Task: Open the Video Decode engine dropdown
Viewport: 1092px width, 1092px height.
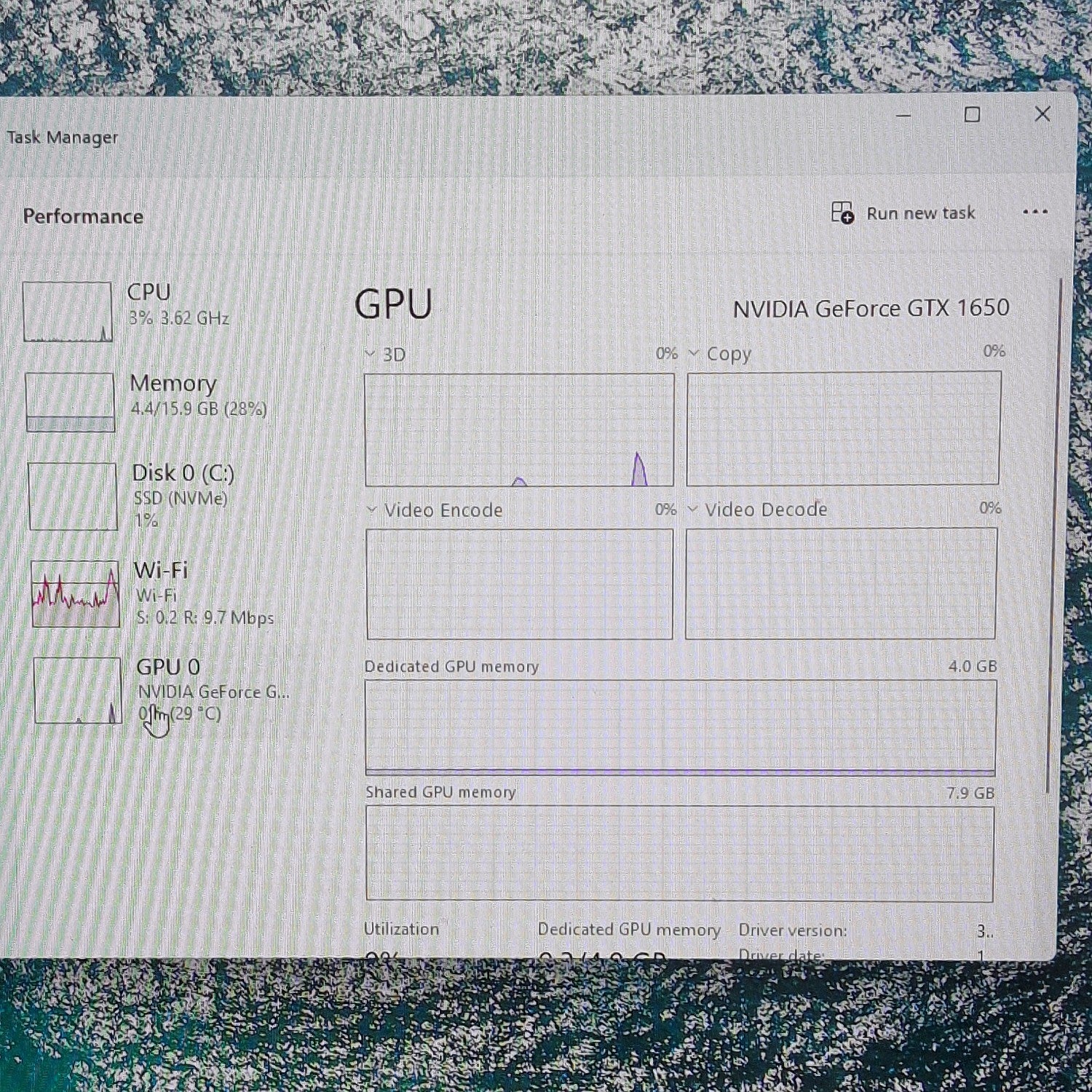Action: pos(692,509)
